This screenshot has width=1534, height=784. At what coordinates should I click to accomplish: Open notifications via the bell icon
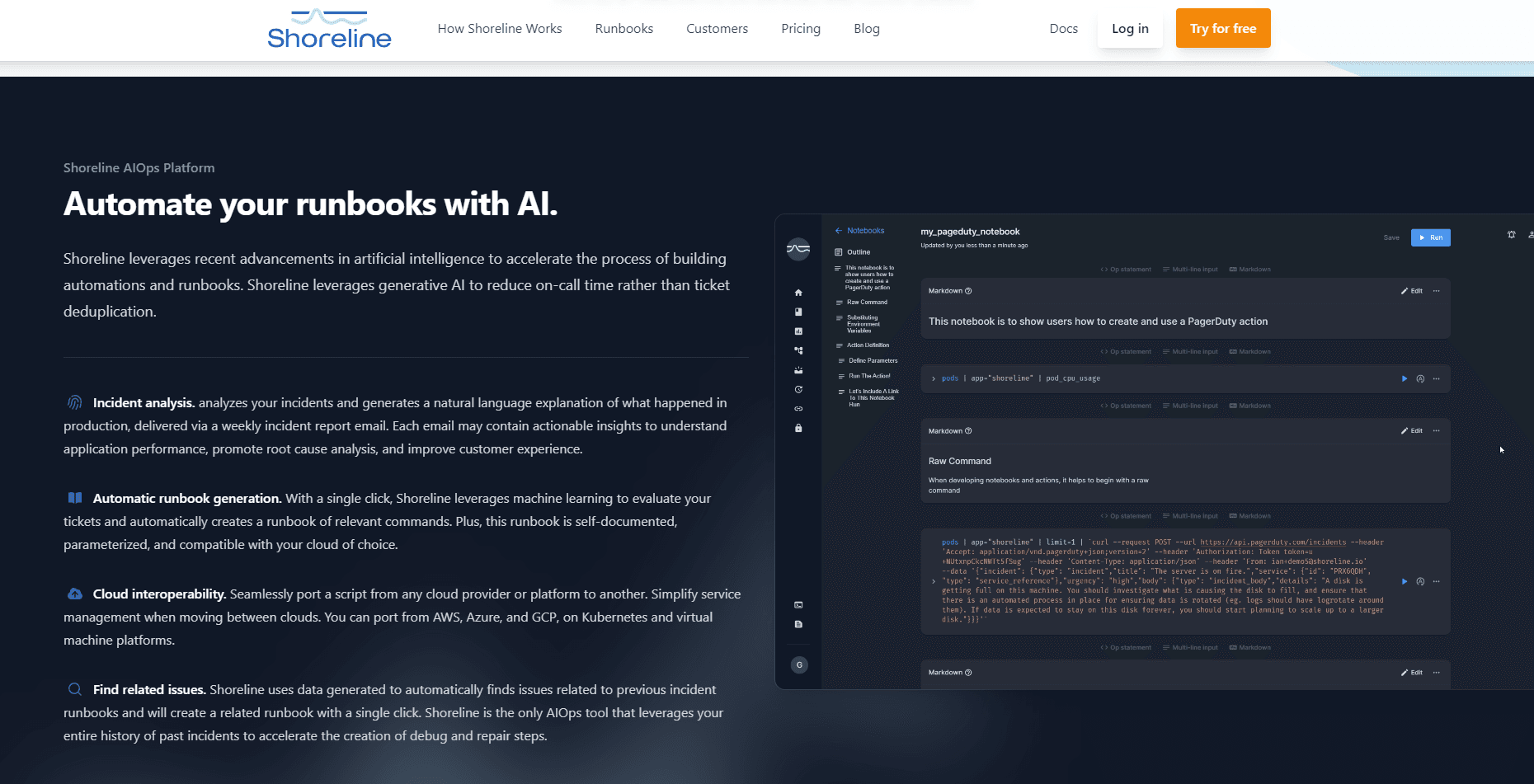click(1512, 234)
